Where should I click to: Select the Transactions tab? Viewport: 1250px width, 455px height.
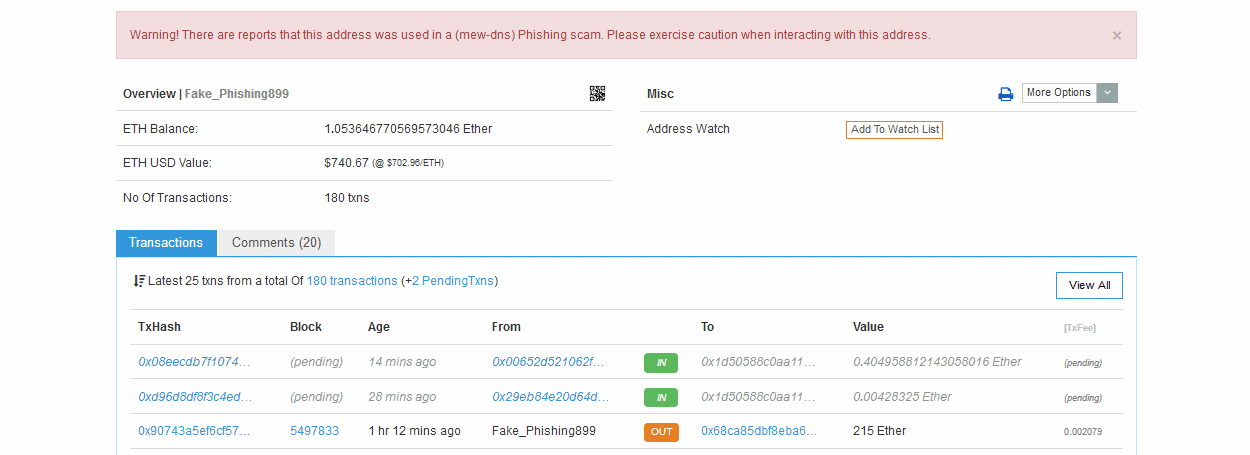coord(166,243)
